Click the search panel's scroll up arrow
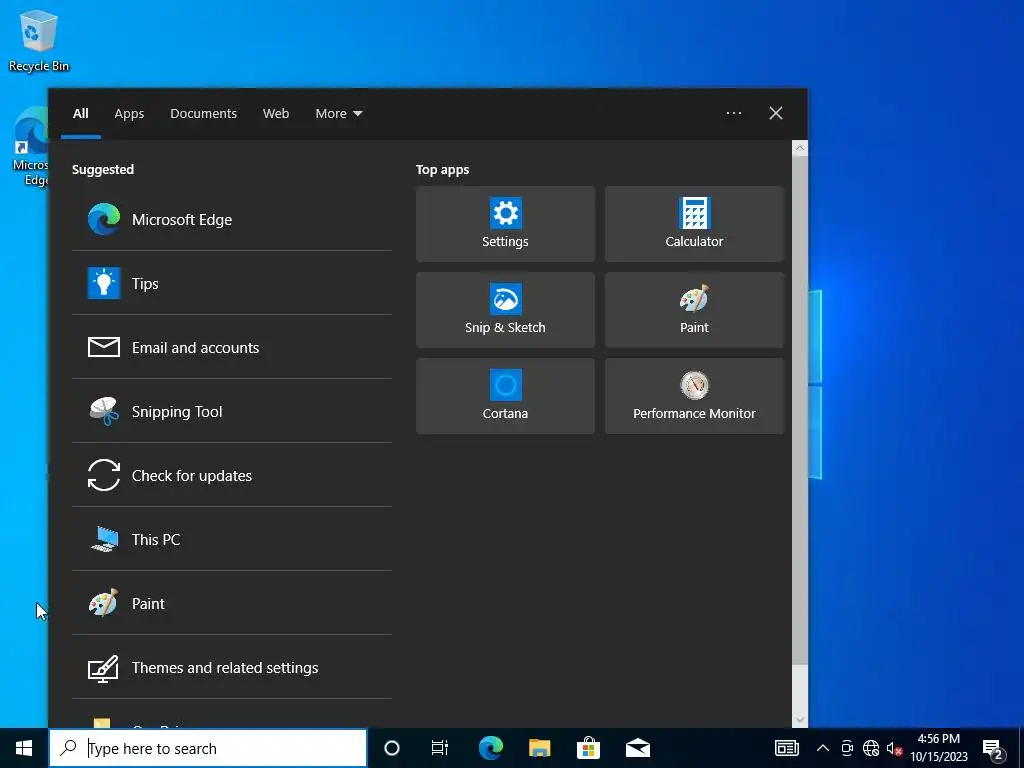1024x768 pixels. 800,148
